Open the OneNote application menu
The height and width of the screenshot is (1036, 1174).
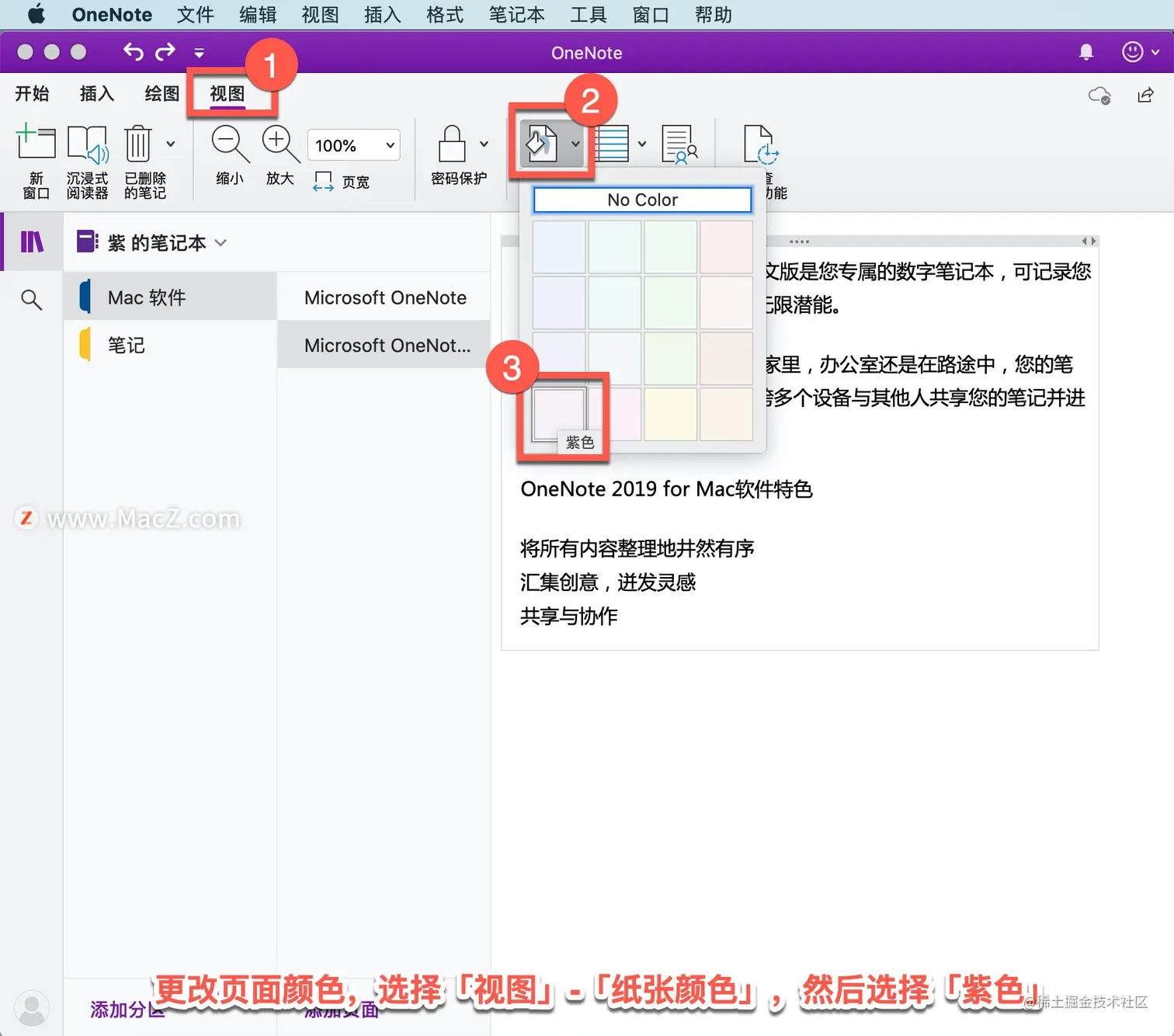112,15
